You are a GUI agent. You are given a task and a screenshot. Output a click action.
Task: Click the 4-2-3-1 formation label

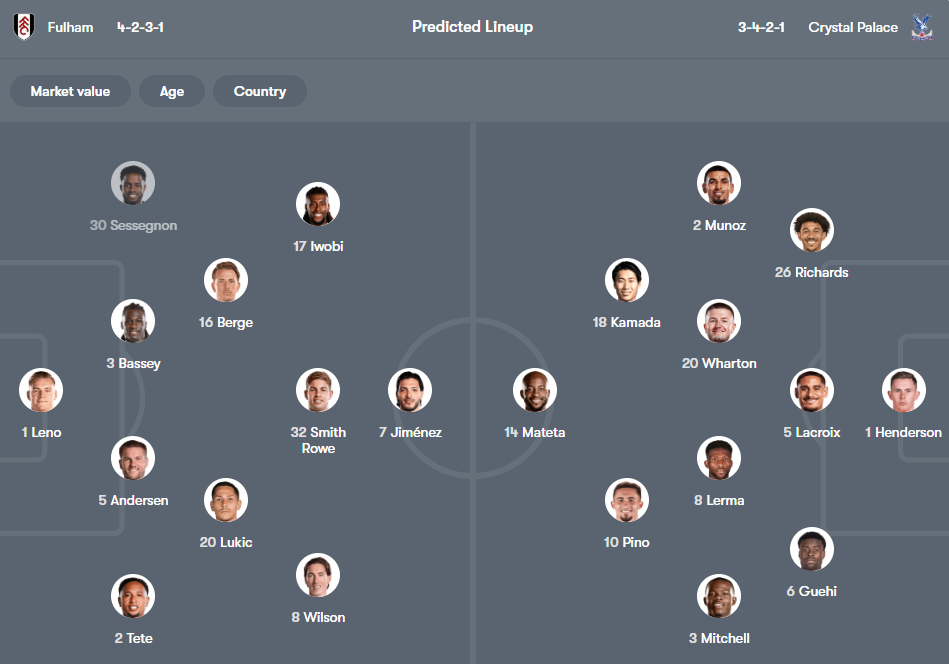pyautogui.click(x=139, y=27)
